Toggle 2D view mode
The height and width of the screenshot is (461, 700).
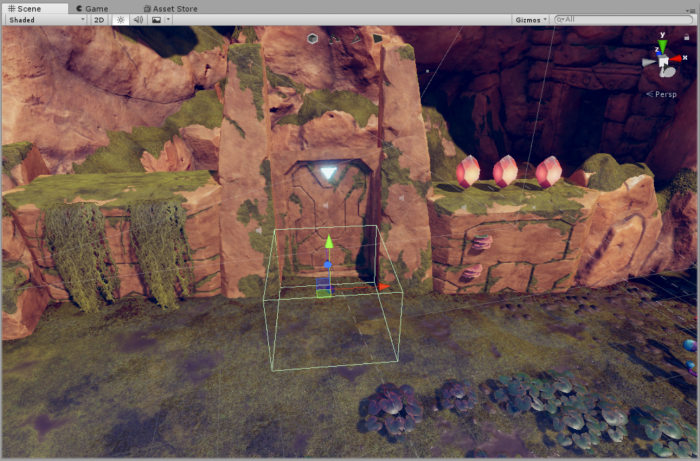pos(99,20)
